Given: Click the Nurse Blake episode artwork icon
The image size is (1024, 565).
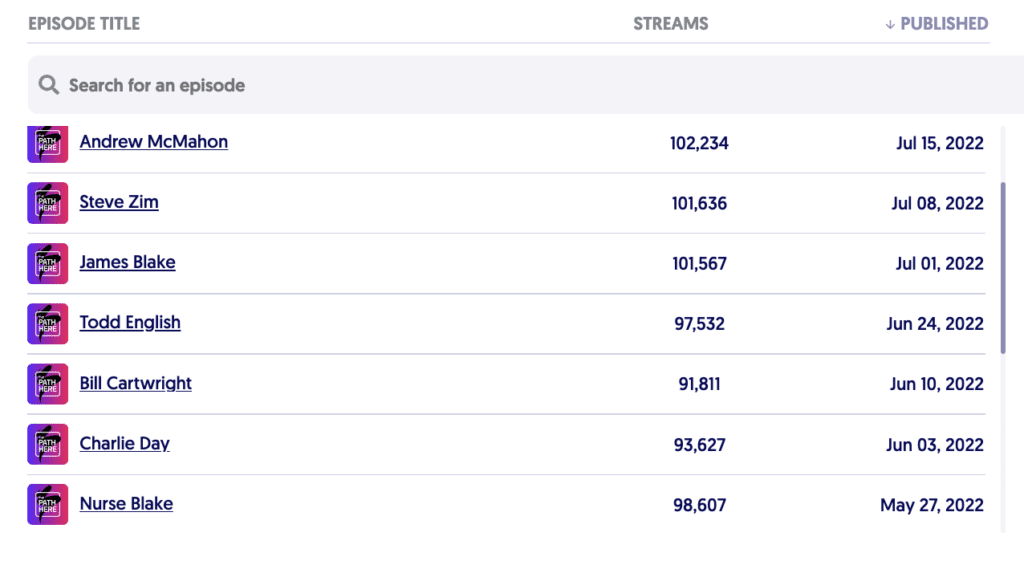Looking at the screenshot, I should 48,504.
